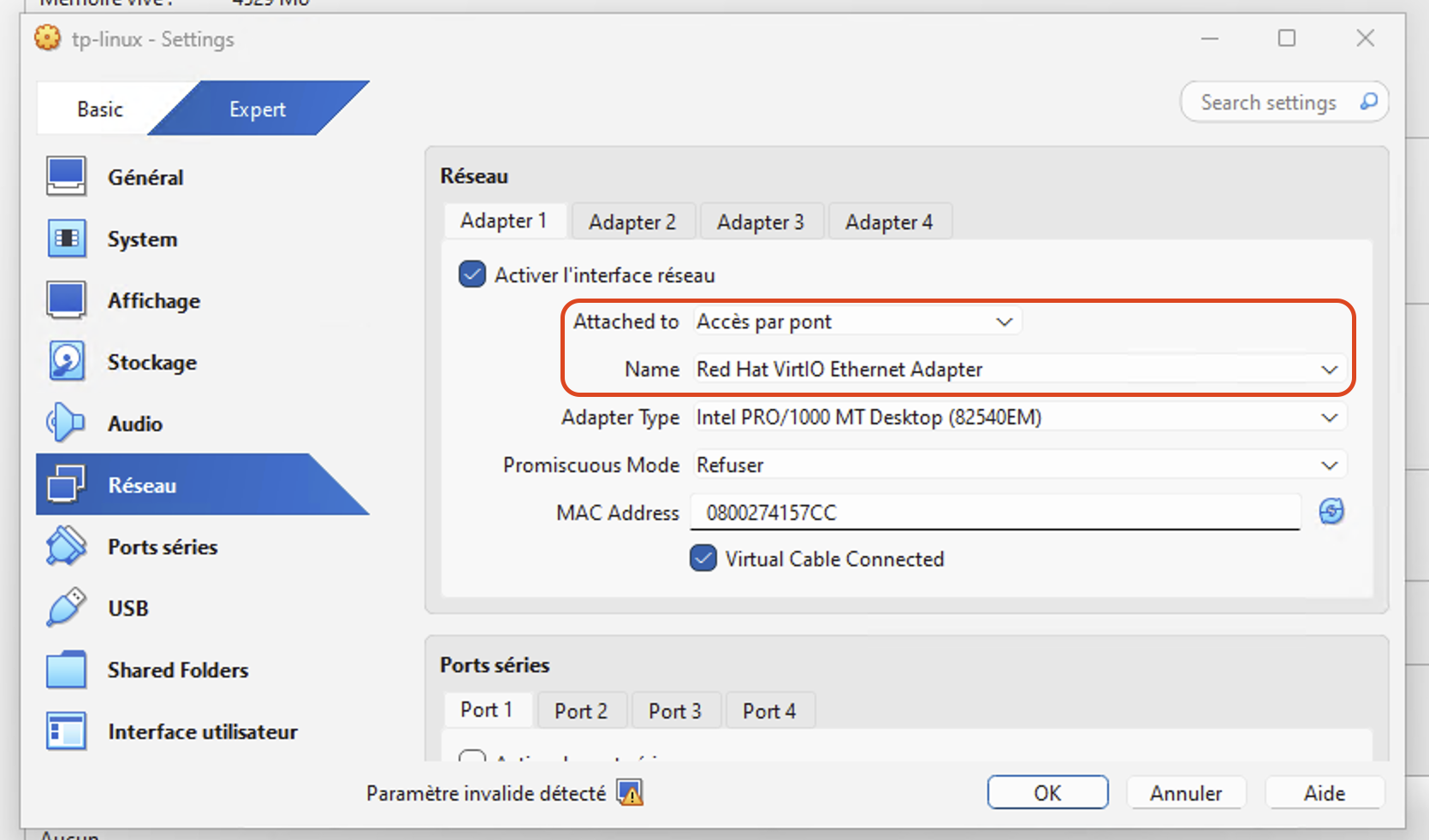Open Stockage disk icon section
Screen dimensions: 1429x840
[66, 362]
